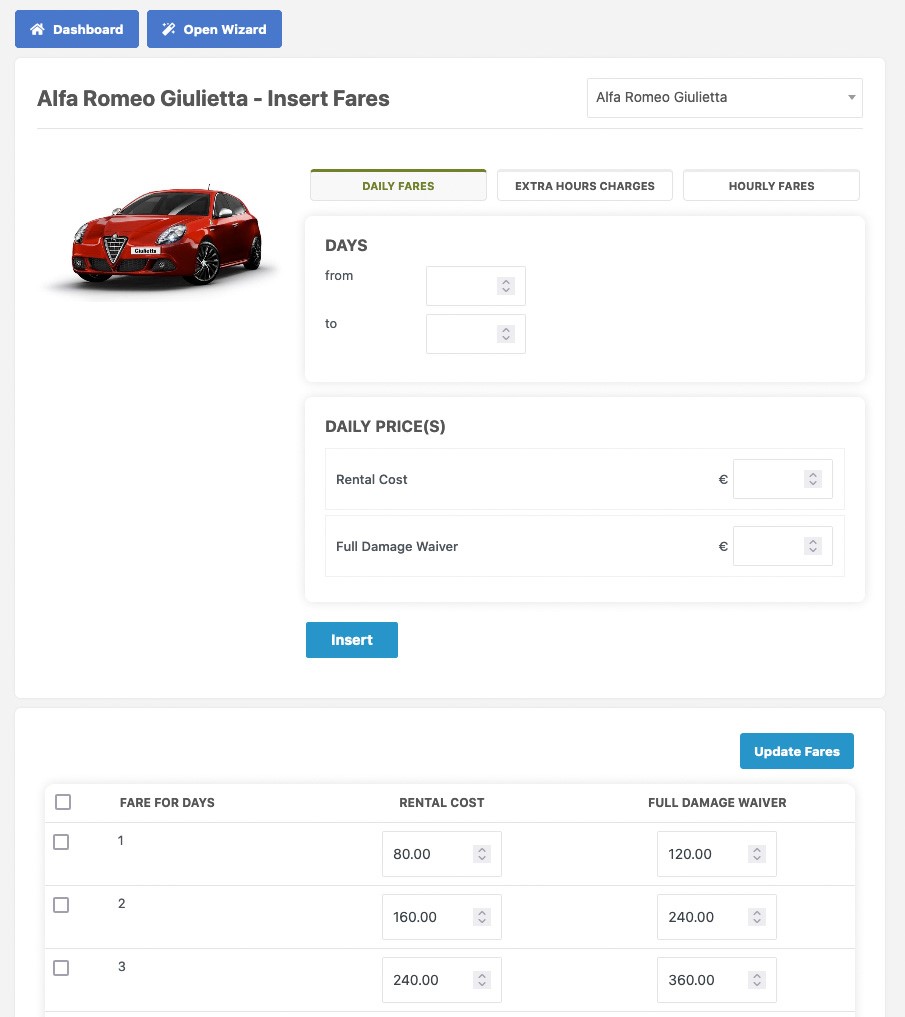Click the Insert button
The image size is (905, 1017).
coord(351,639)
